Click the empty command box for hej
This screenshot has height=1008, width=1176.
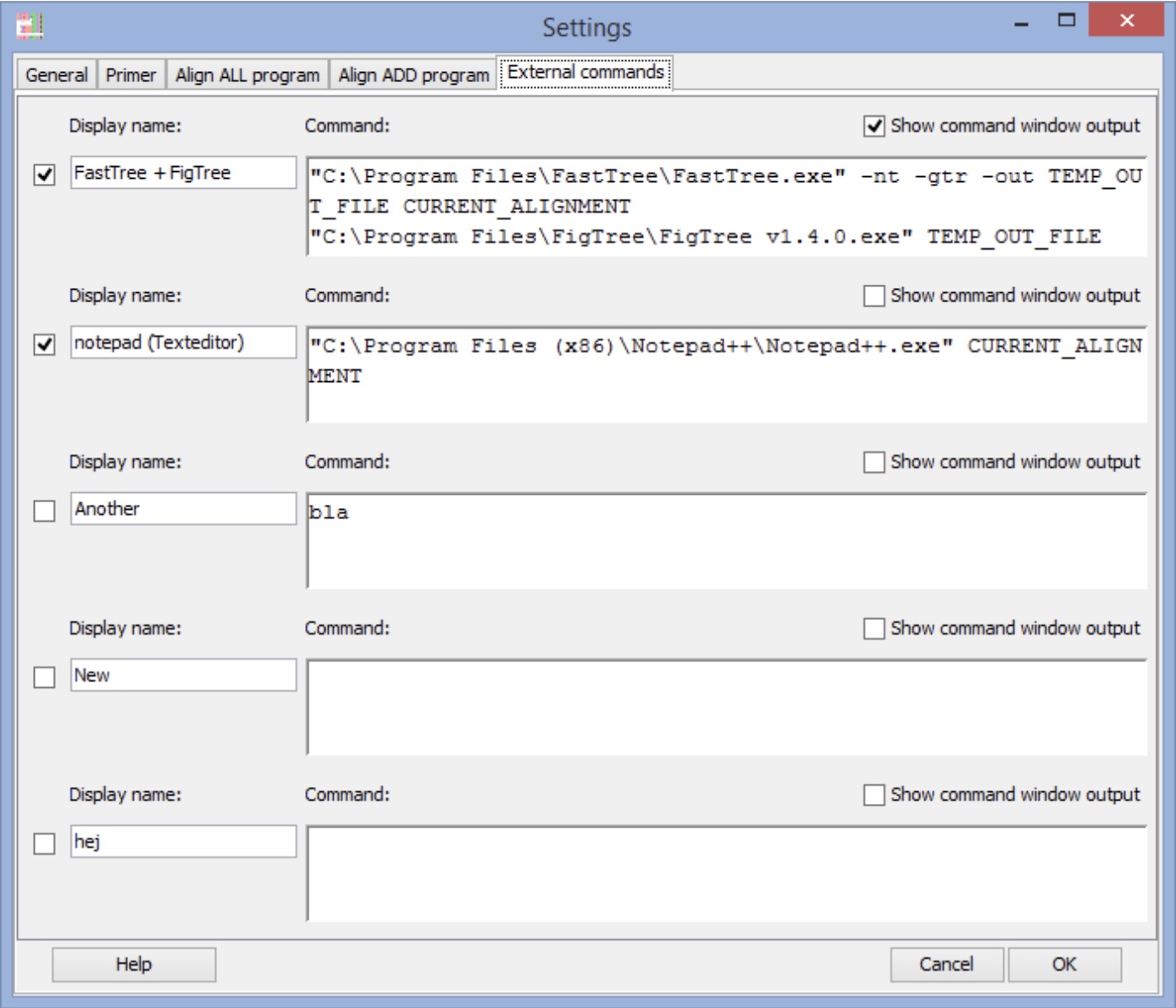(x=727, y=873)
